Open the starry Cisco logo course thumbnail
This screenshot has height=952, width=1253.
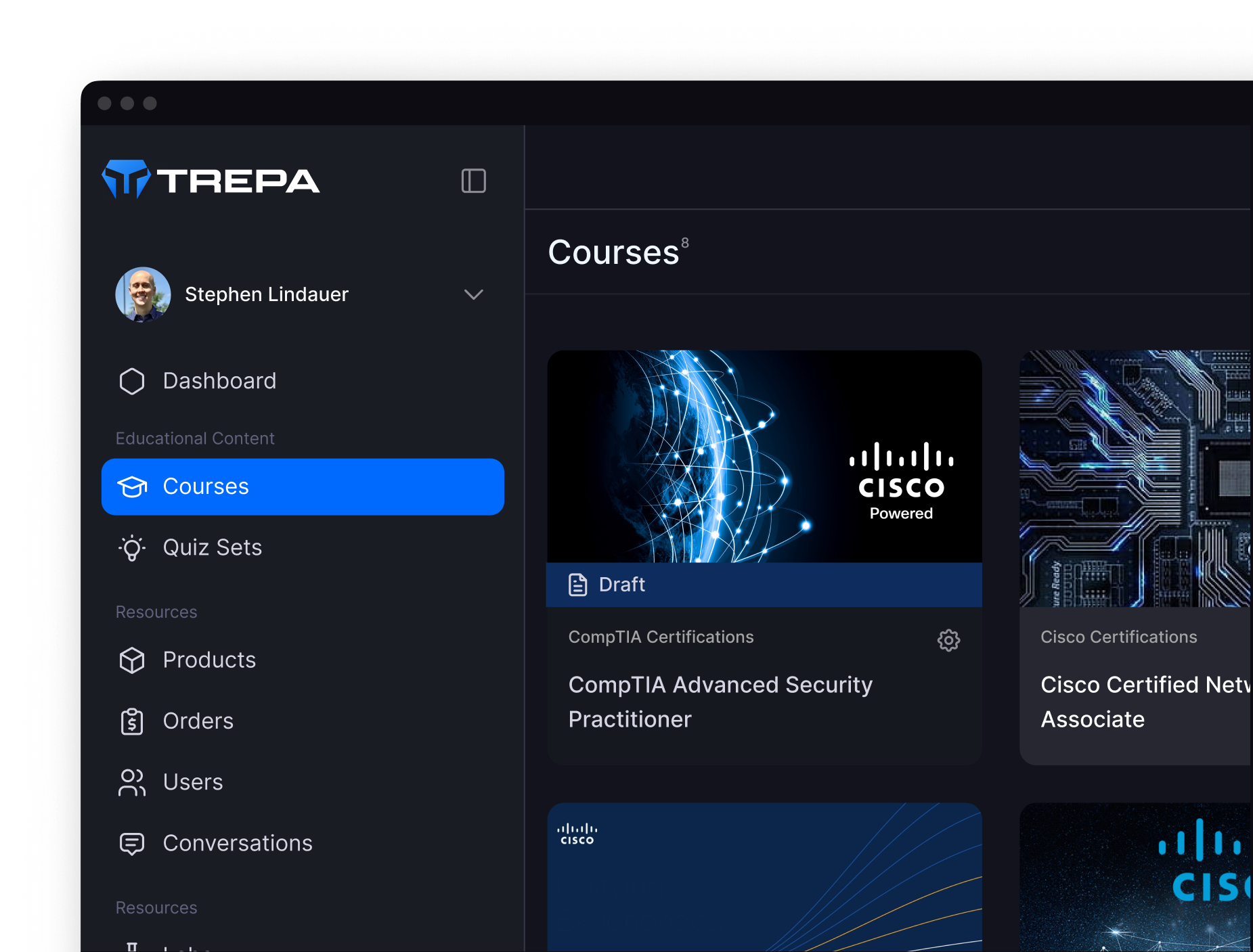(1136, 877)
